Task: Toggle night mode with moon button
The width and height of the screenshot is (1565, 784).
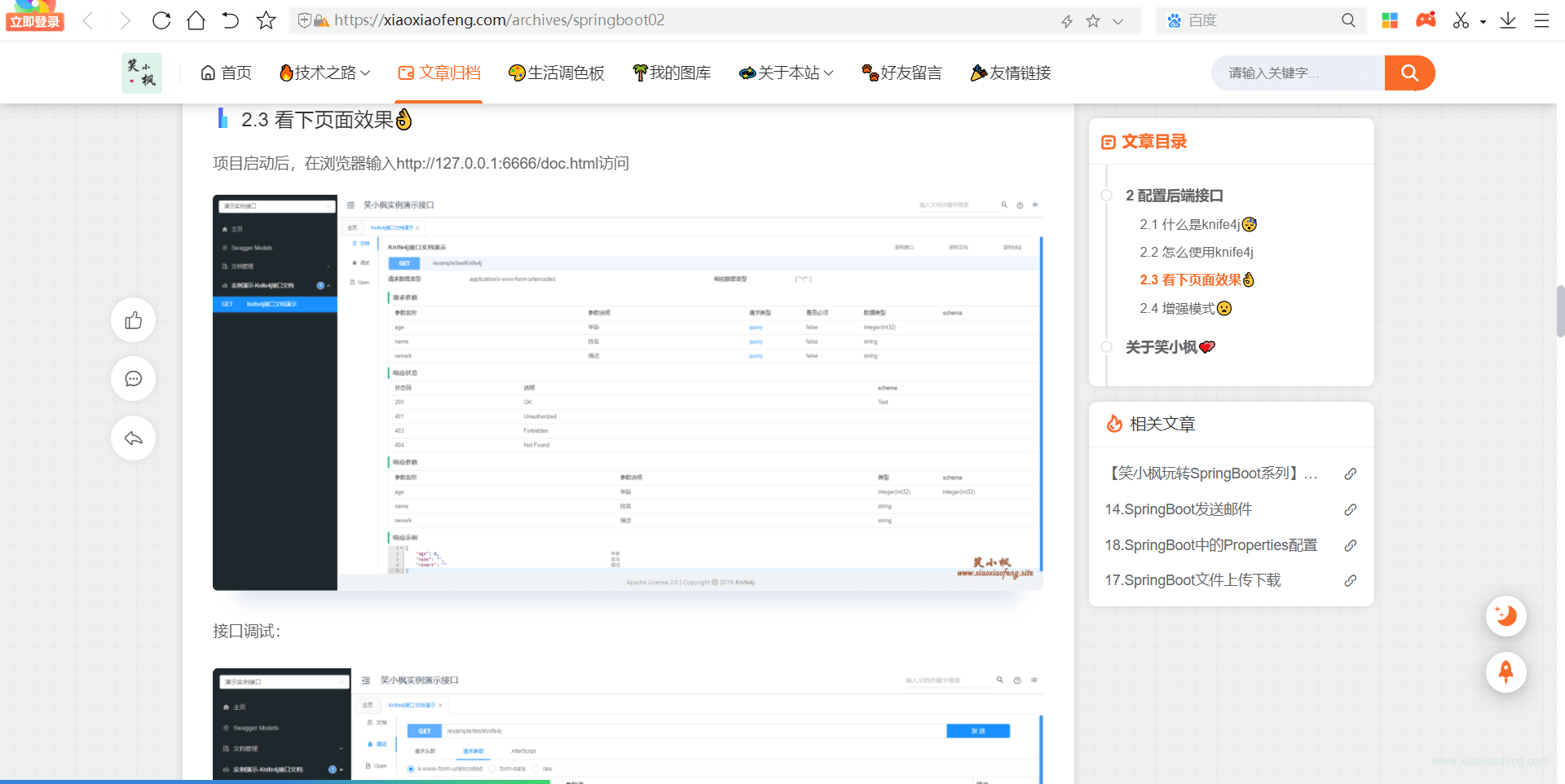Action: pos(1505,615)
